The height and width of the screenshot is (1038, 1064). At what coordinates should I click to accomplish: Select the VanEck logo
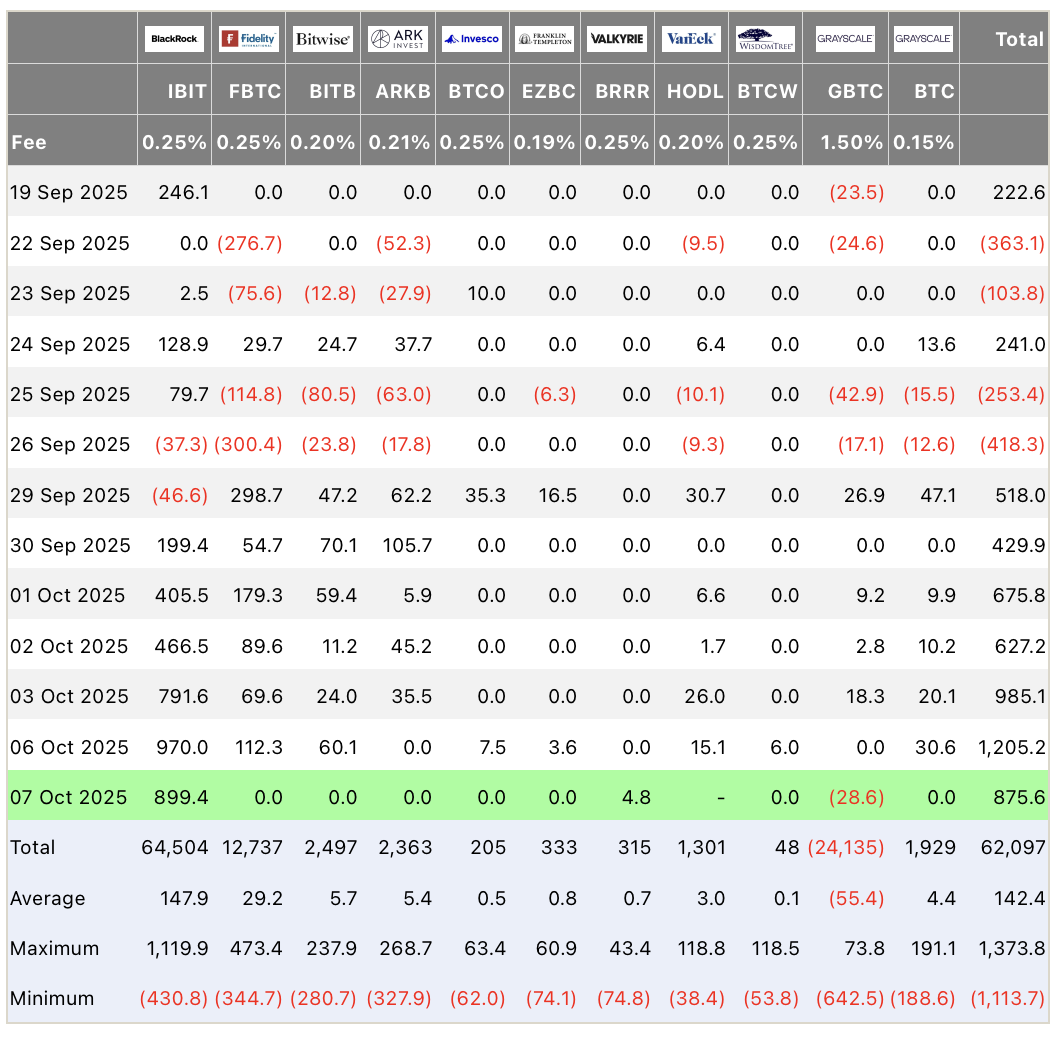tap(691, 39)
